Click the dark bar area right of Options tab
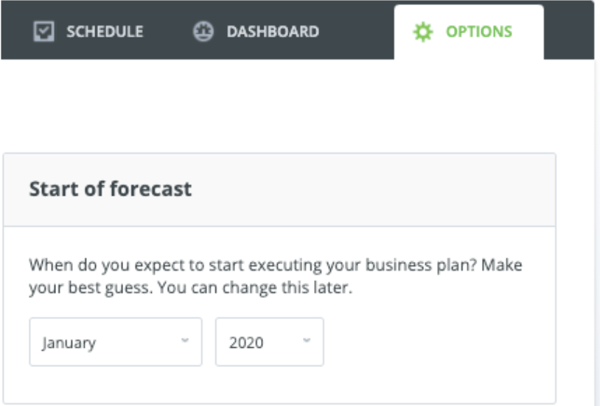The width and height of the screenshot is (600, 406). tap(569, 32)
